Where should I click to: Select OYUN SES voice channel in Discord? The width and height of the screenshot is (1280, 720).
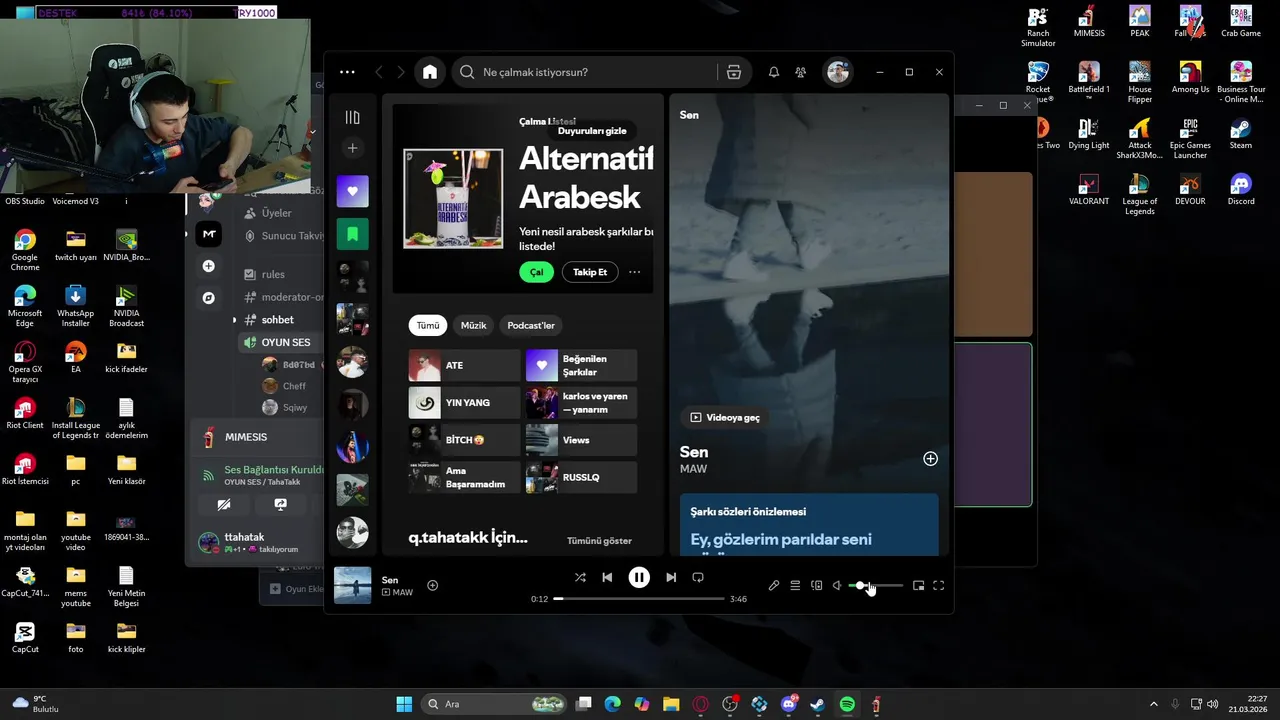[x=286, y=342]
